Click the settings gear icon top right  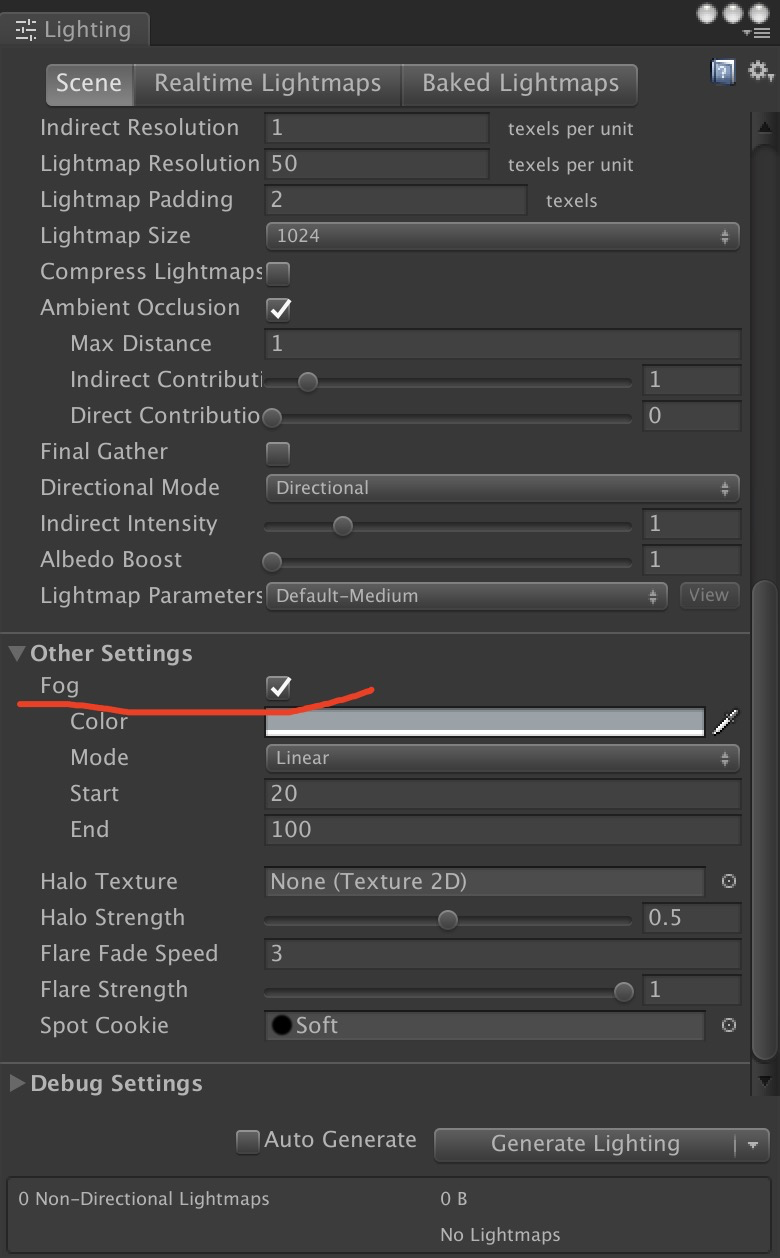pos(760,71)
